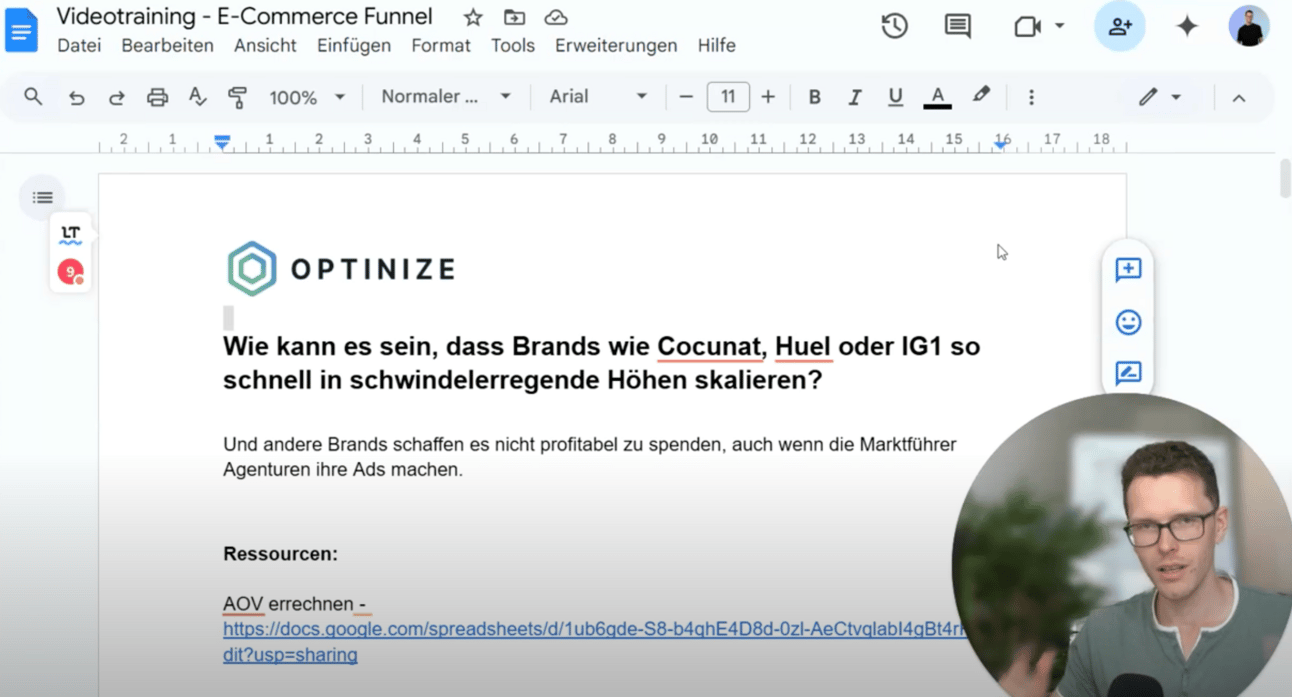Open the comments history icon
This screenshot has height=697, width=1292.
pyautogui.click(x=957, y=27)
